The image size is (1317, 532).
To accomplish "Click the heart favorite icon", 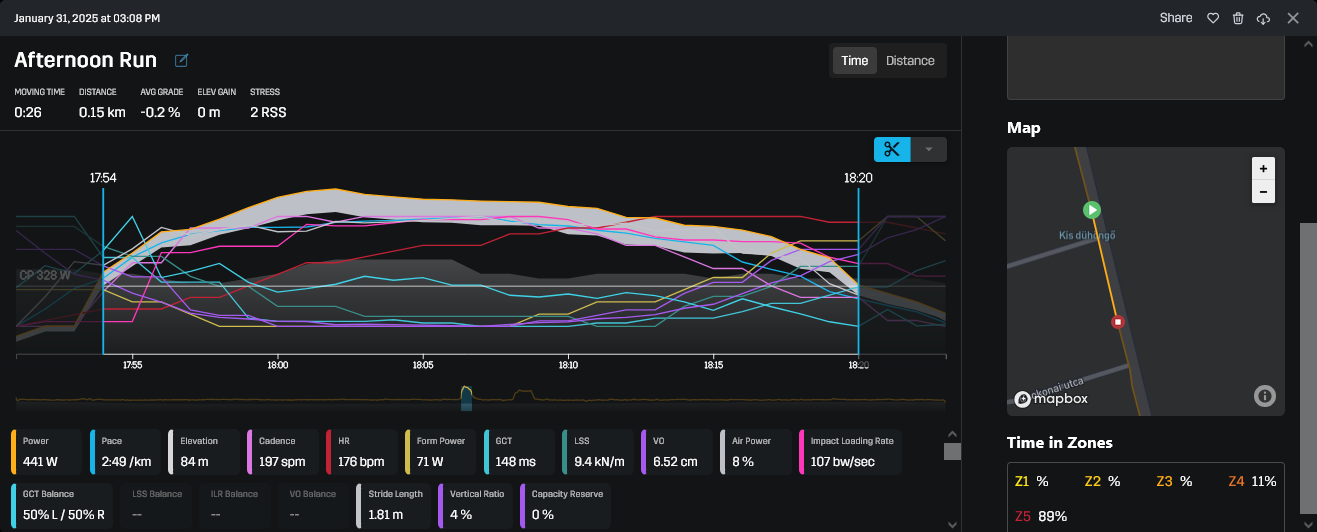I will [x=1213, y=18].
